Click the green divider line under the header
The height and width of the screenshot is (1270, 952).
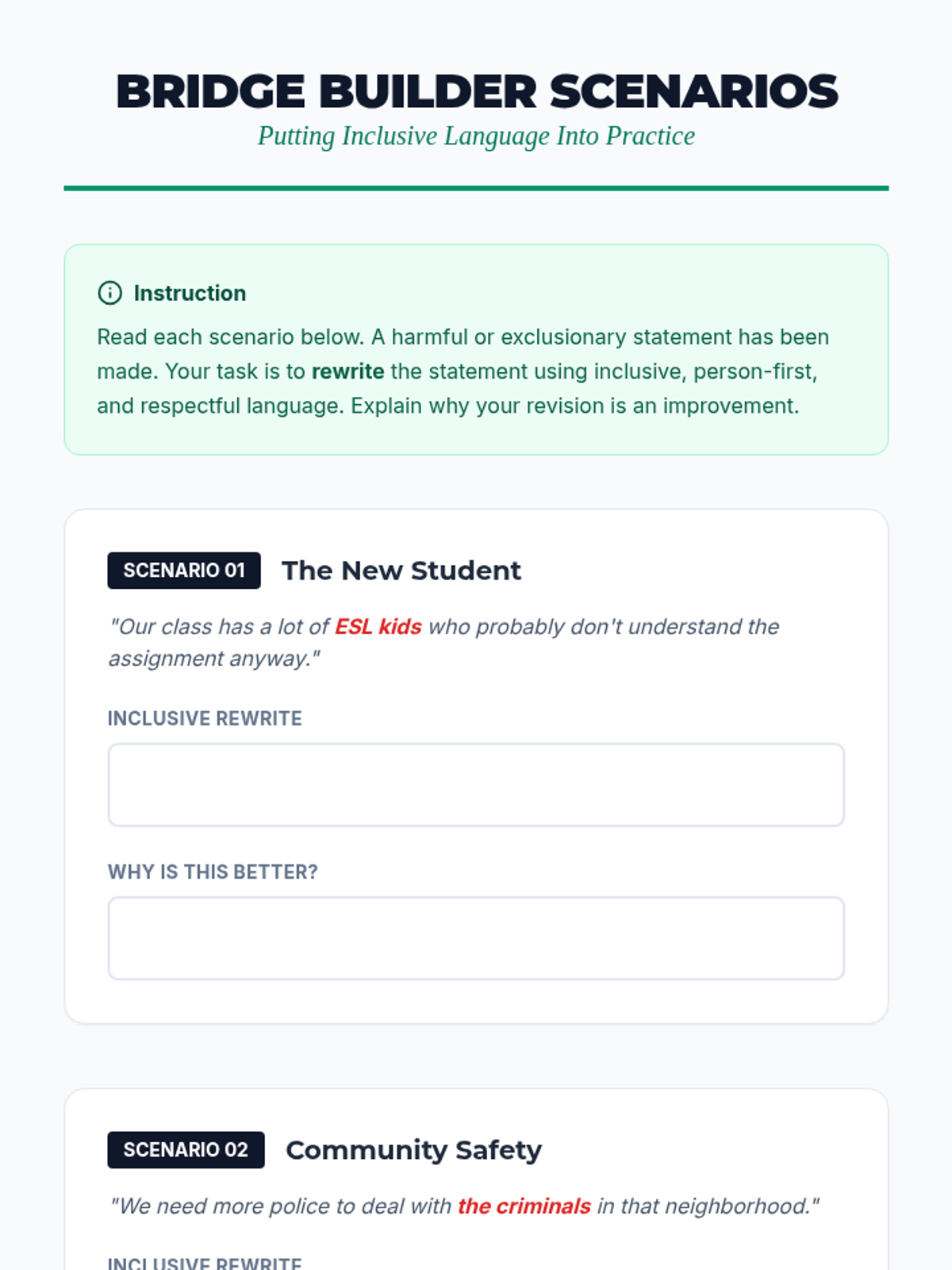tap(476, 188)
